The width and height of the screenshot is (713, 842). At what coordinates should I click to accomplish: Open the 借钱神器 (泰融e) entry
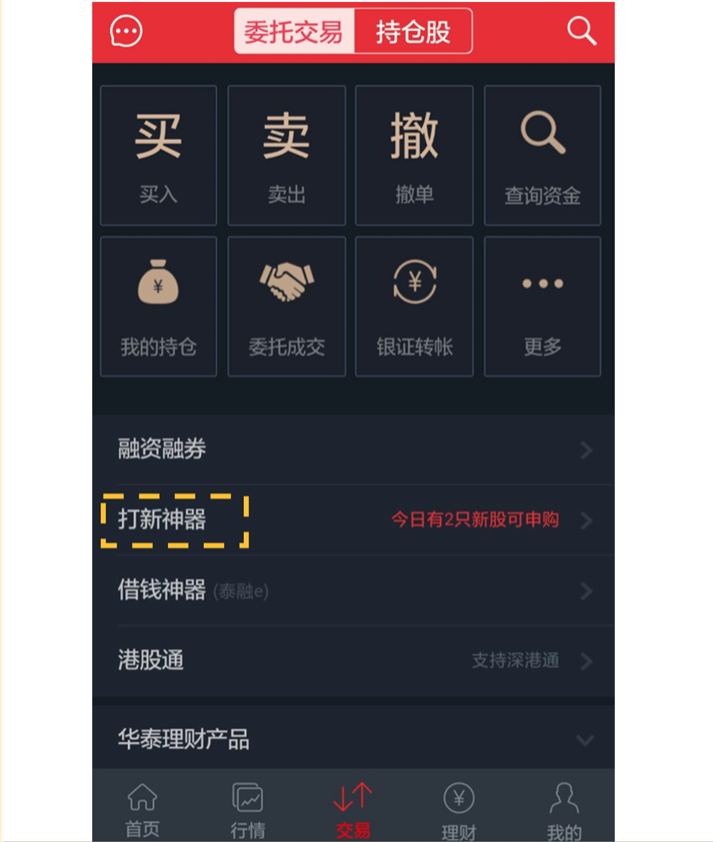[x=353, y=591]
